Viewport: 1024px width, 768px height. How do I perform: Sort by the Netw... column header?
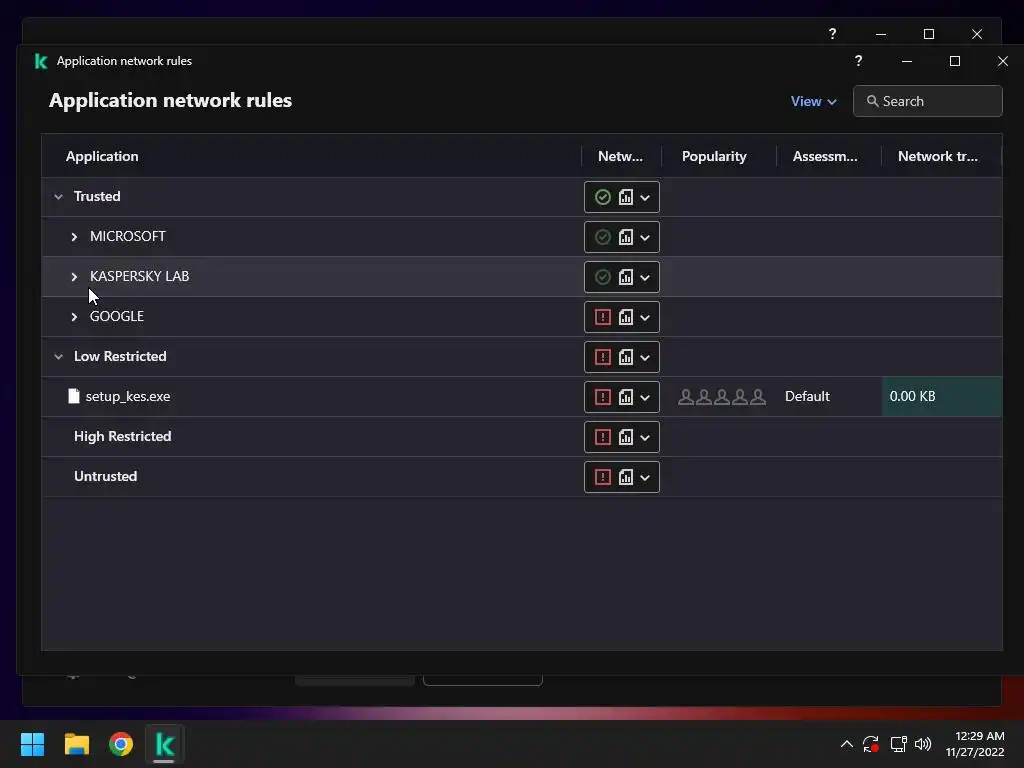pos(620,156)
